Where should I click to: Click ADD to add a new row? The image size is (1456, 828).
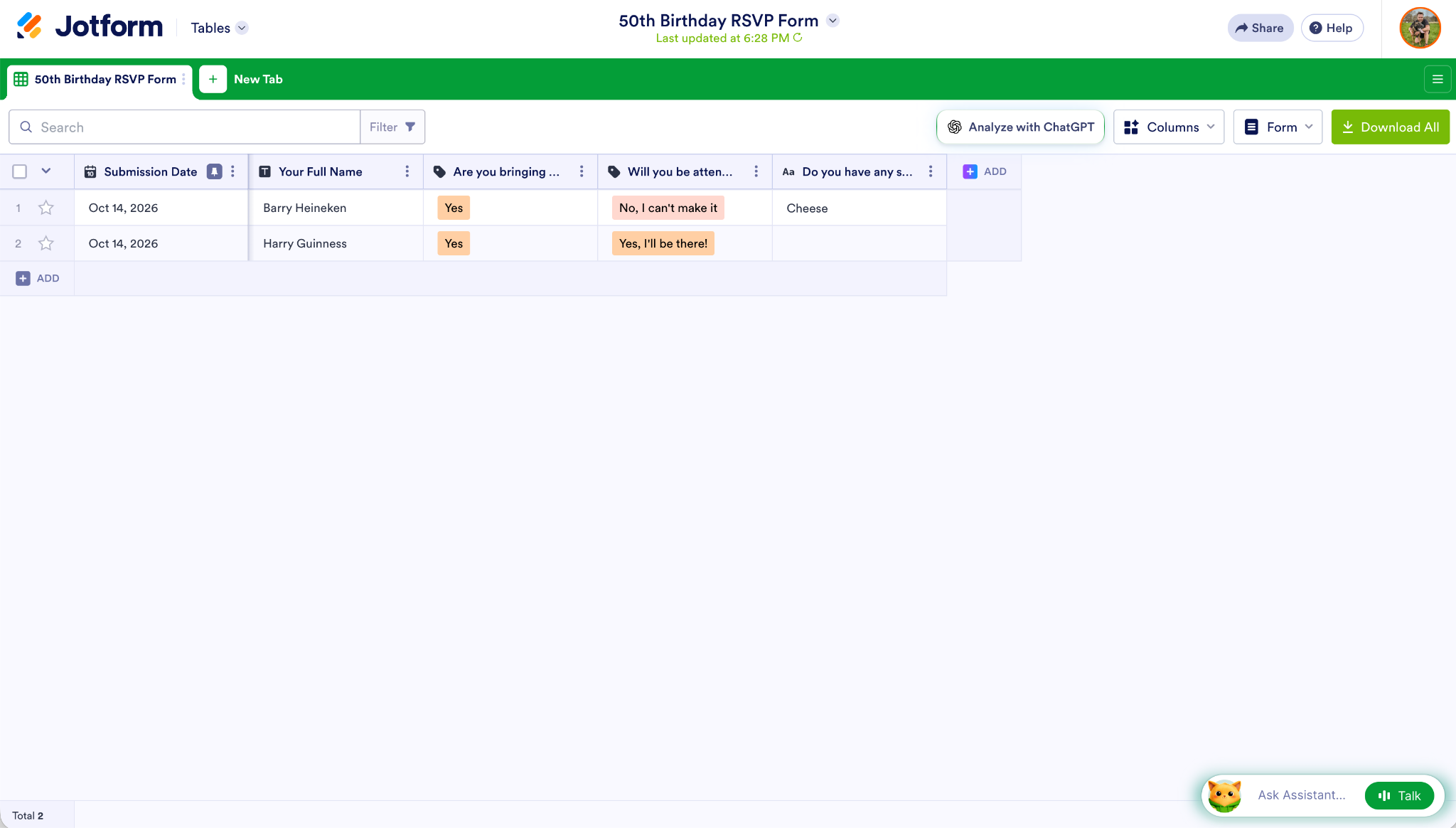(x=38, y=278)
